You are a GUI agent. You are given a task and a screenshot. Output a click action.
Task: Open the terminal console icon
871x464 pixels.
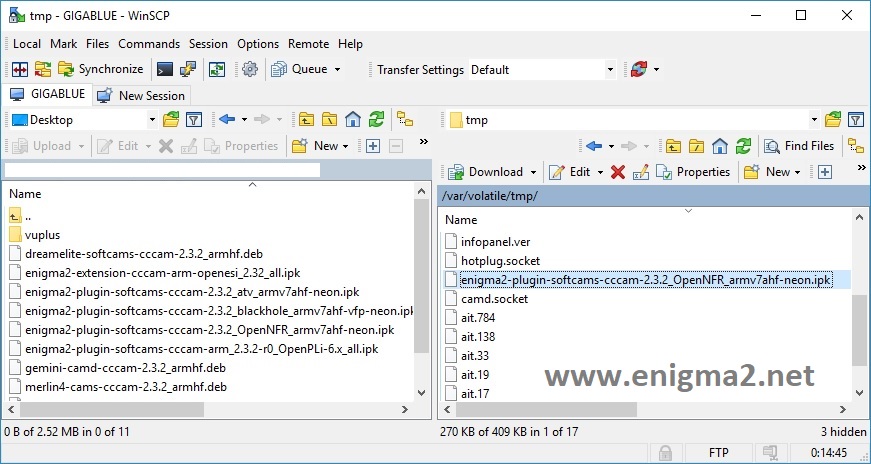164,69
